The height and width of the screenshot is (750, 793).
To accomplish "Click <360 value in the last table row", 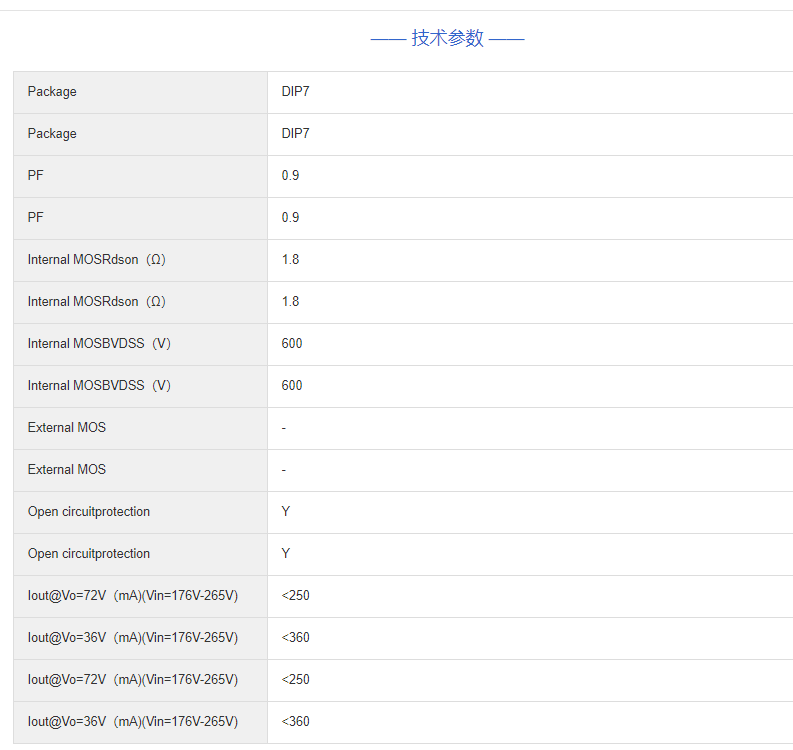I will (295, 722).
